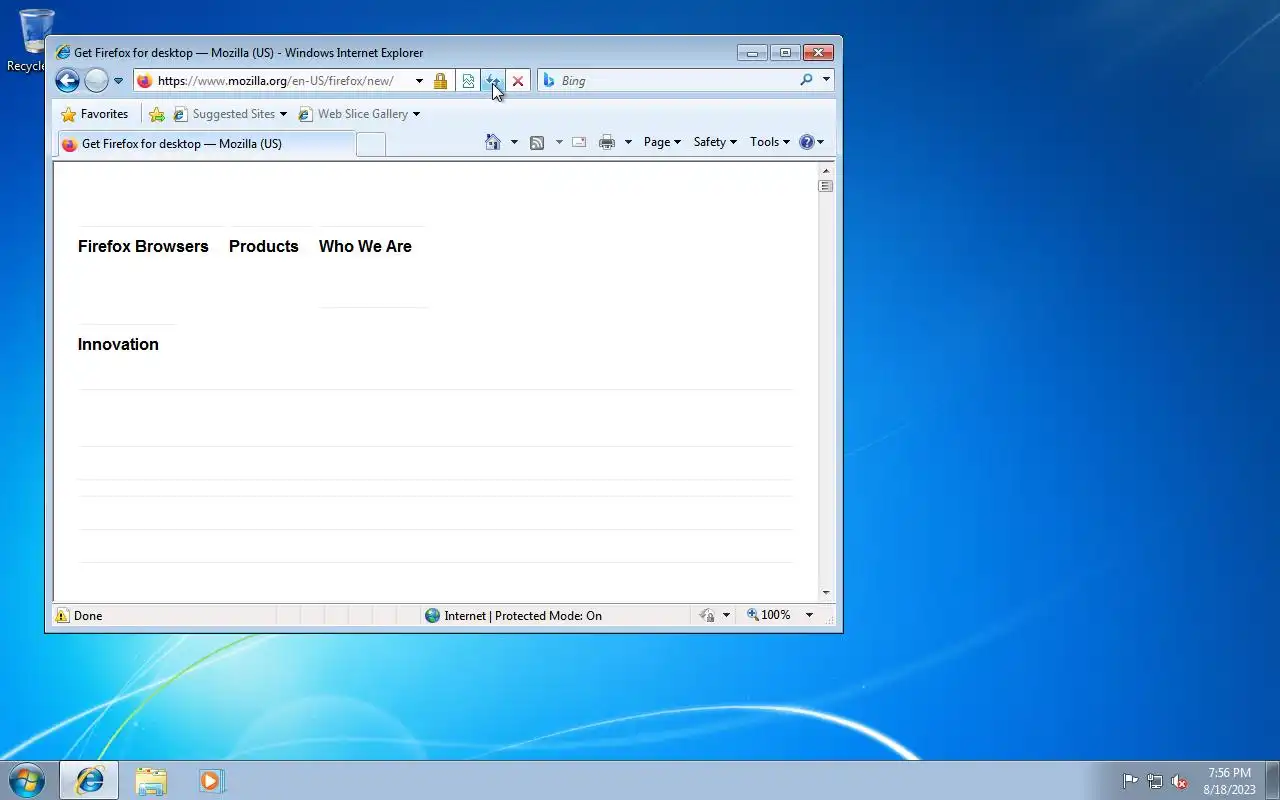Click the Home icon in command bar
1280x800 pixels.
coord(492,142)
